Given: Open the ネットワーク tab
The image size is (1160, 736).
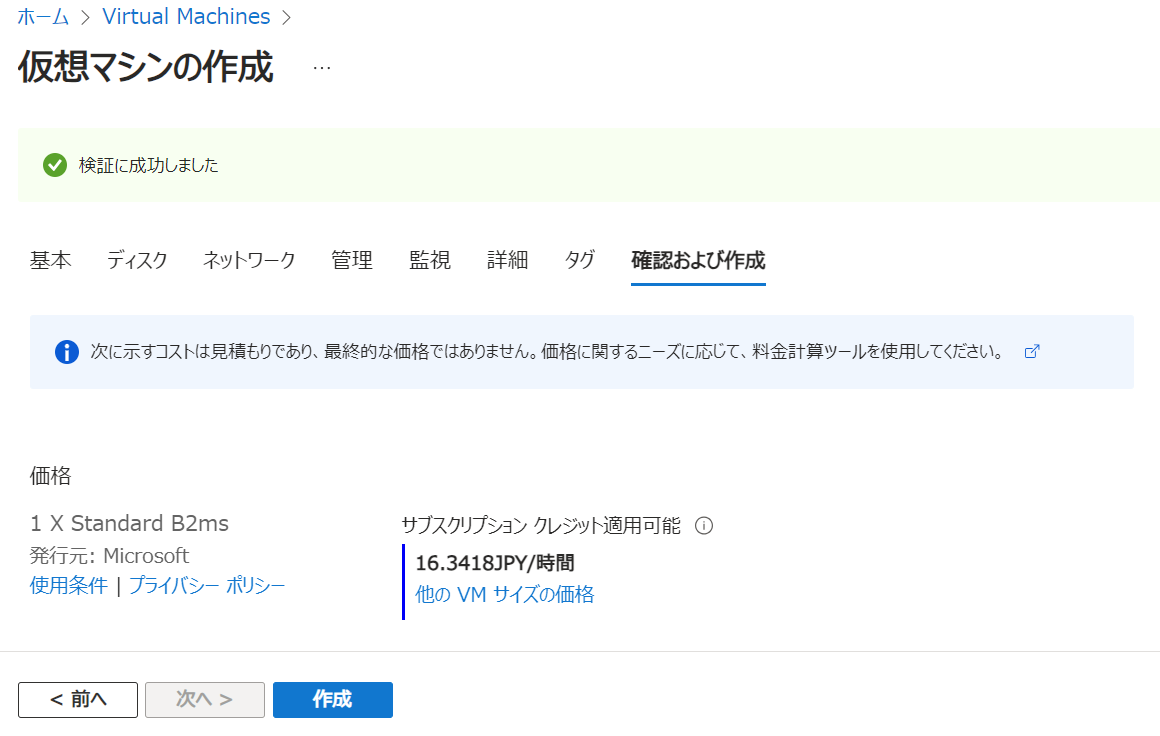Looking at the screenshot, I should click(x=249, y=261).
